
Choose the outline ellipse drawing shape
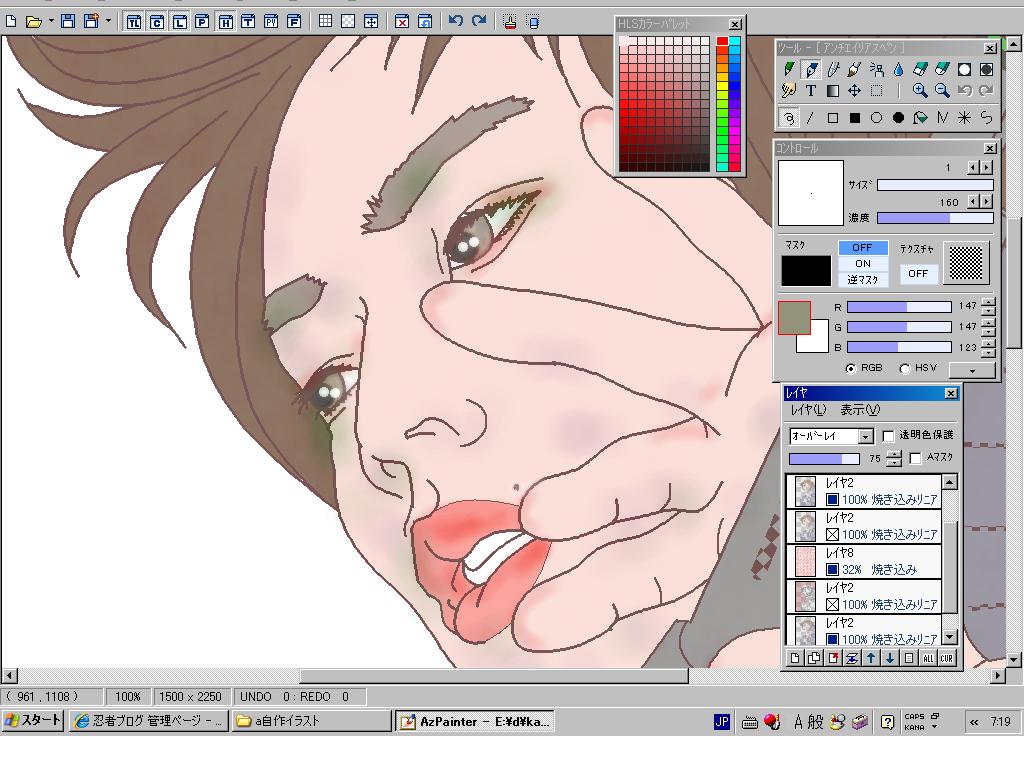tap(876, 118)
